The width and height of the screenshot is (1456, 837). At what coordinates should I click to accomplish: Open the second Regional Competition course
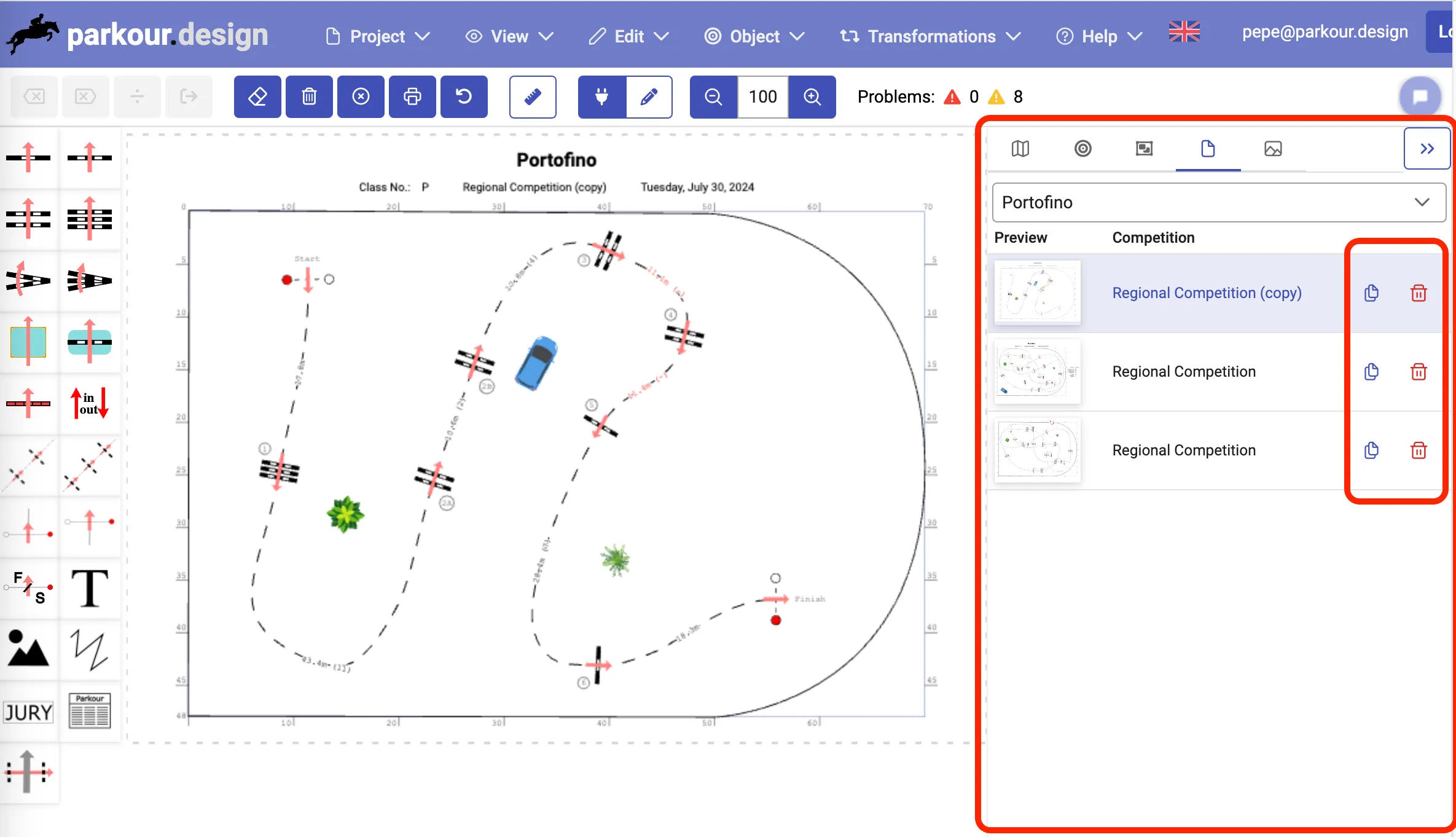click(x=1183, y=372)
